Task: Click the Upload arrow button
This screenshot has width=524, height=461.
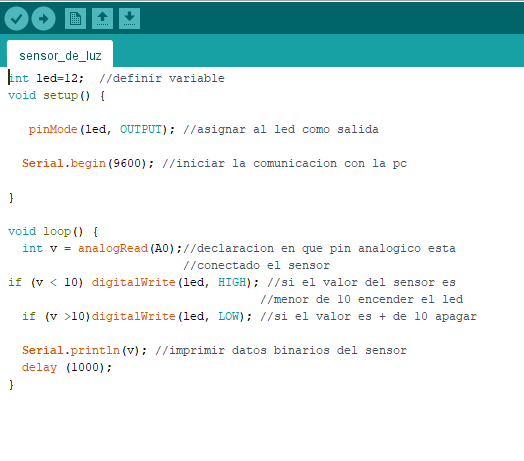Action: (x=43, y=18)
